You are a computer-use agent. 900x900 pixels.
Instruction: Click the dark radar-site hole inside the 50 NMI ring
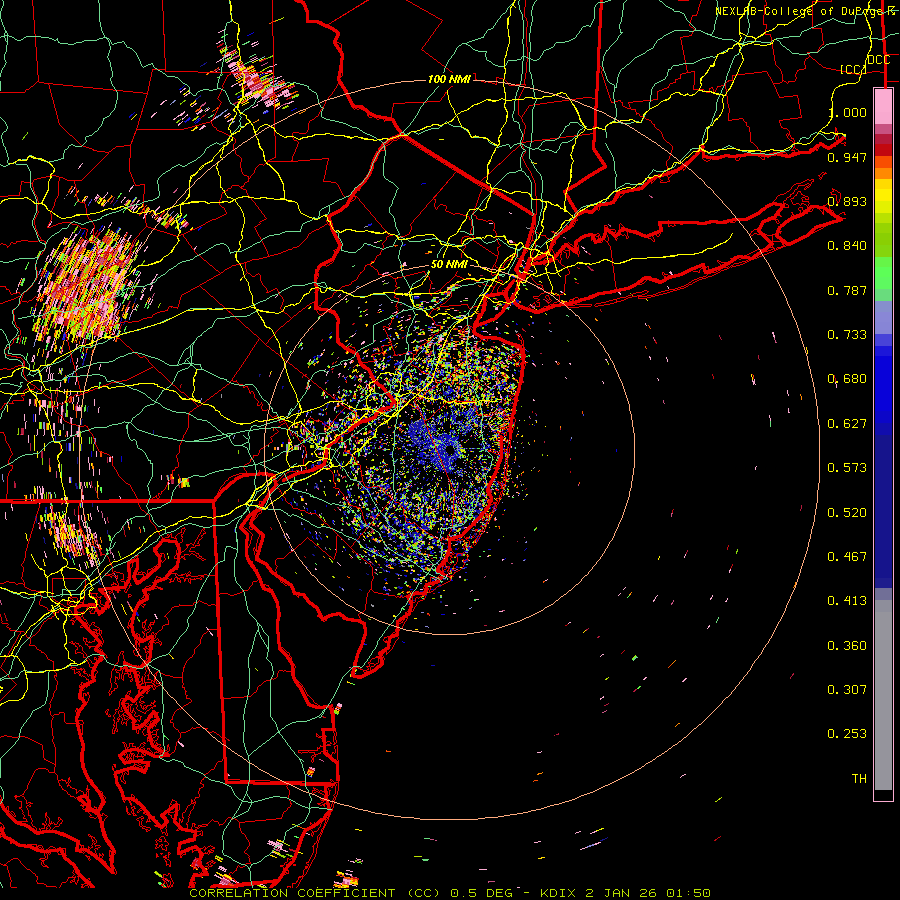tap(451, 451)
